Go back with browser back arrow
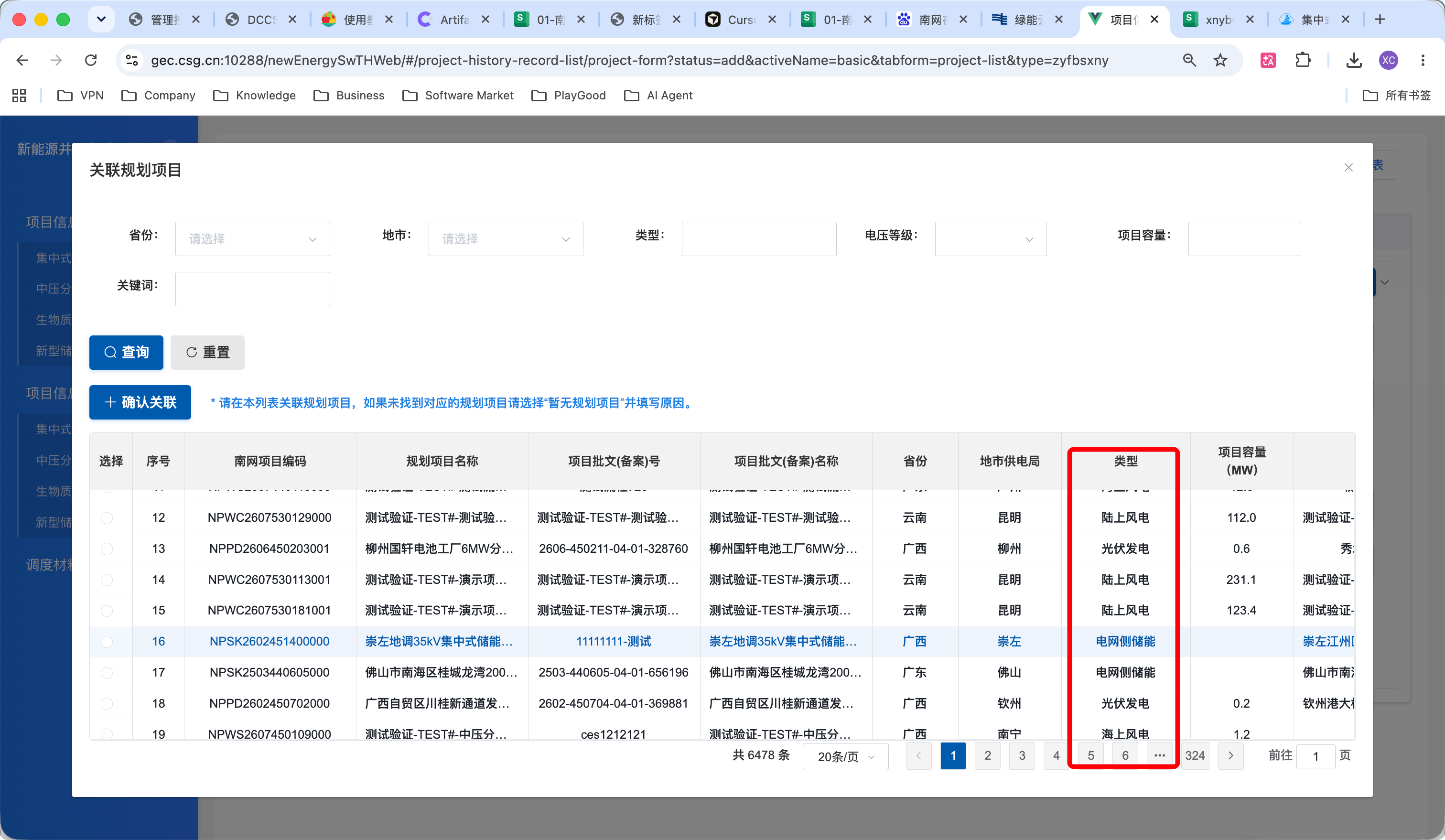The height and width of the screenshot is (840, 1445). click(22, 60)
